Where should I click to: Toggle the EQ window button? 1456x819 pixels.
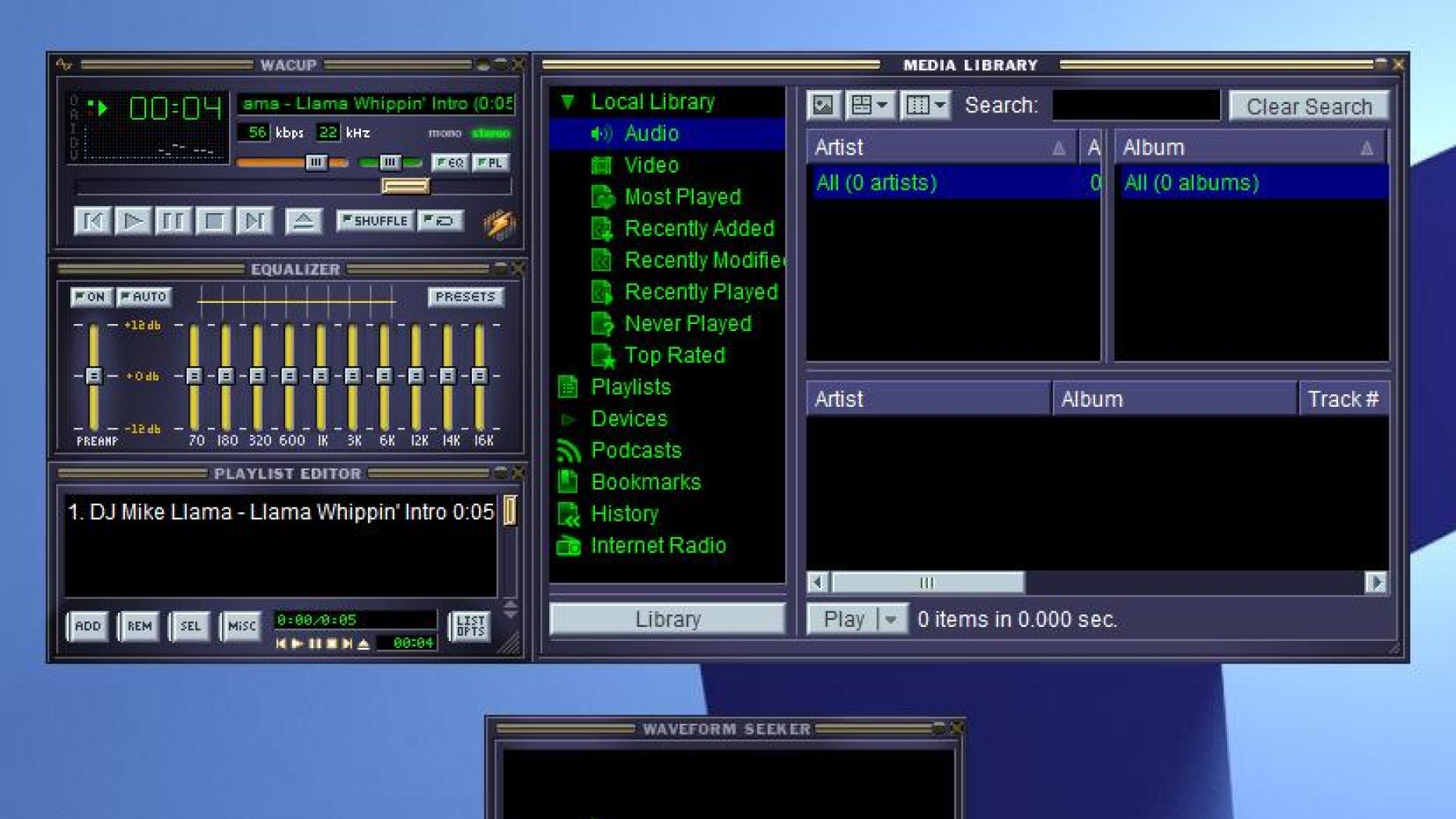pyautogui.click(x=450, y=162)
